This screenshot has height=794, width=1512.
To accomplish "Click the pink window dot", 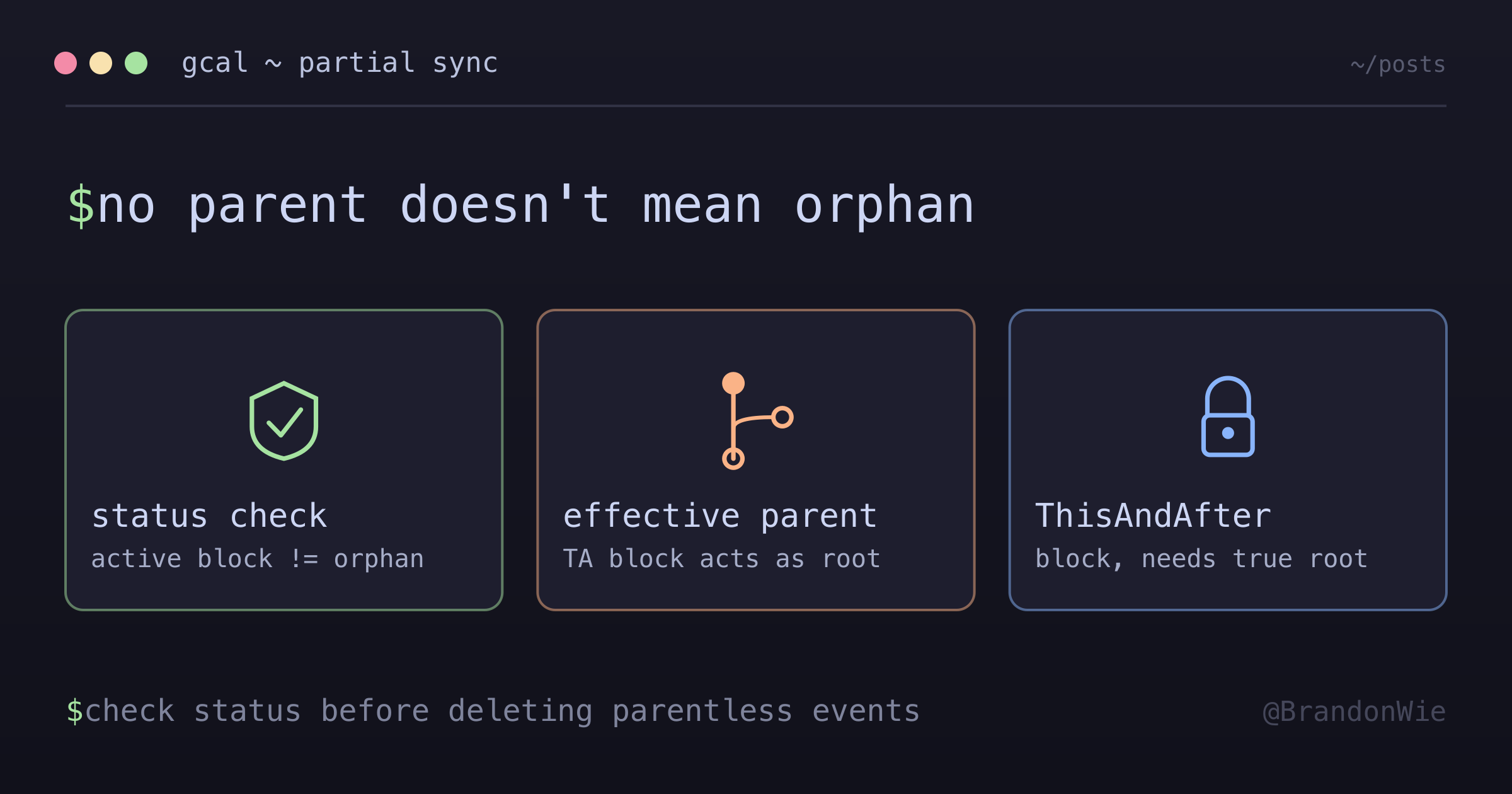I will [66, 63].
